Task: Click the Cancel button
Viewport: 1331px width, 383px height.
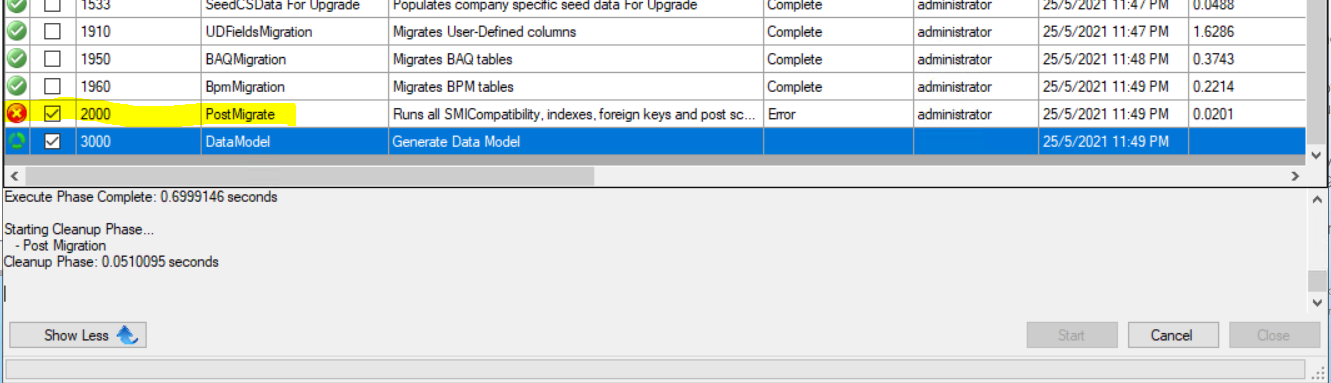Action: (x=1173, y=335)
